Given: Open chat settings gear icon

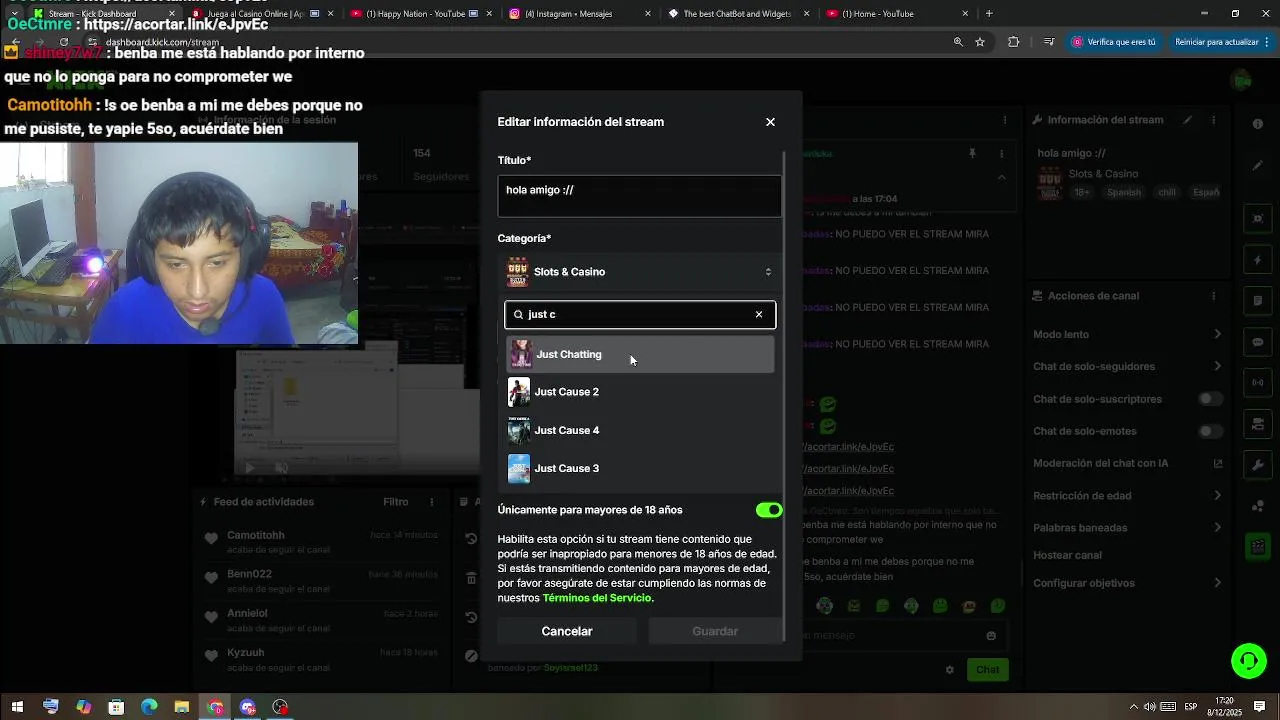Looking at the screenshot, I should (950, 670).
